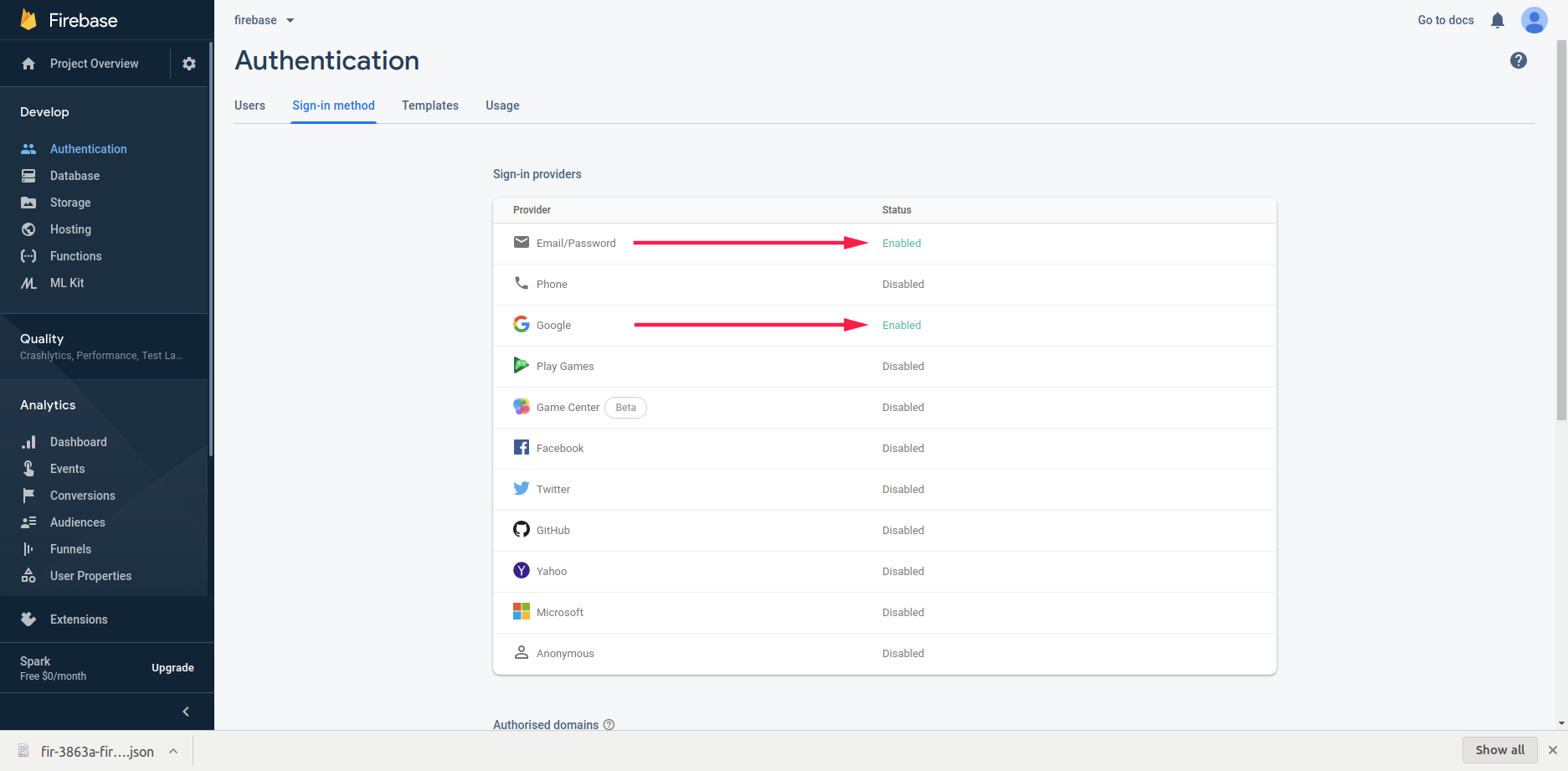Switch to the Templates tab
The width and height of the screenshot is (1568, 771).
429,105
